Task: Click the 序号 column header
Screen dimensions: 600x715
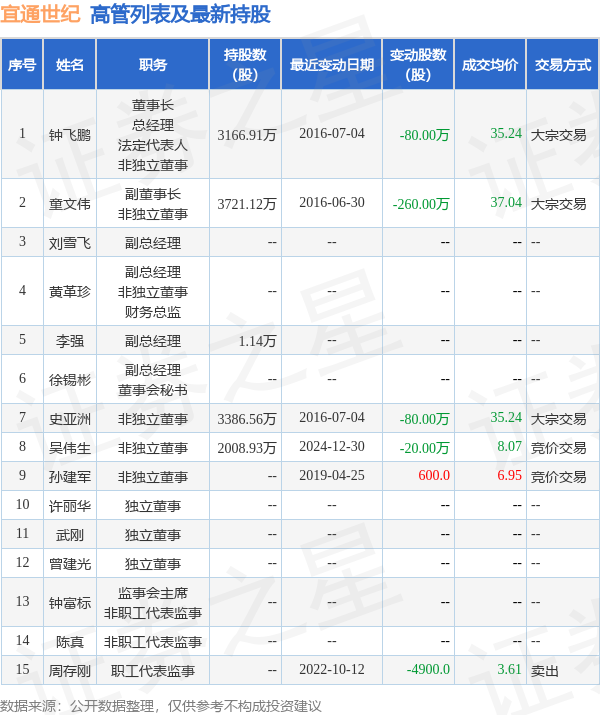Action: point(22,65)
